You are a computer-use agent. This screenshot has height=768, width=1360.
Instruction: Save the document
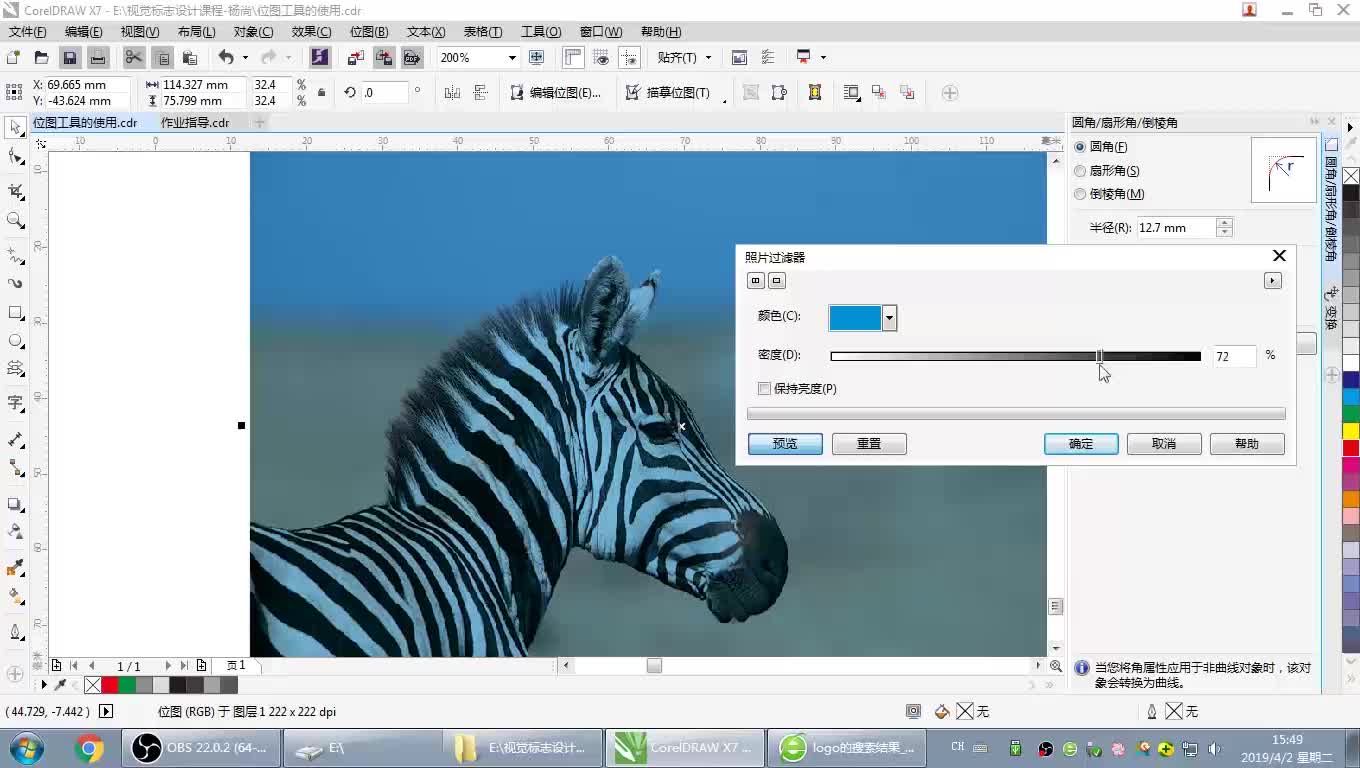(x=69, y=57)
